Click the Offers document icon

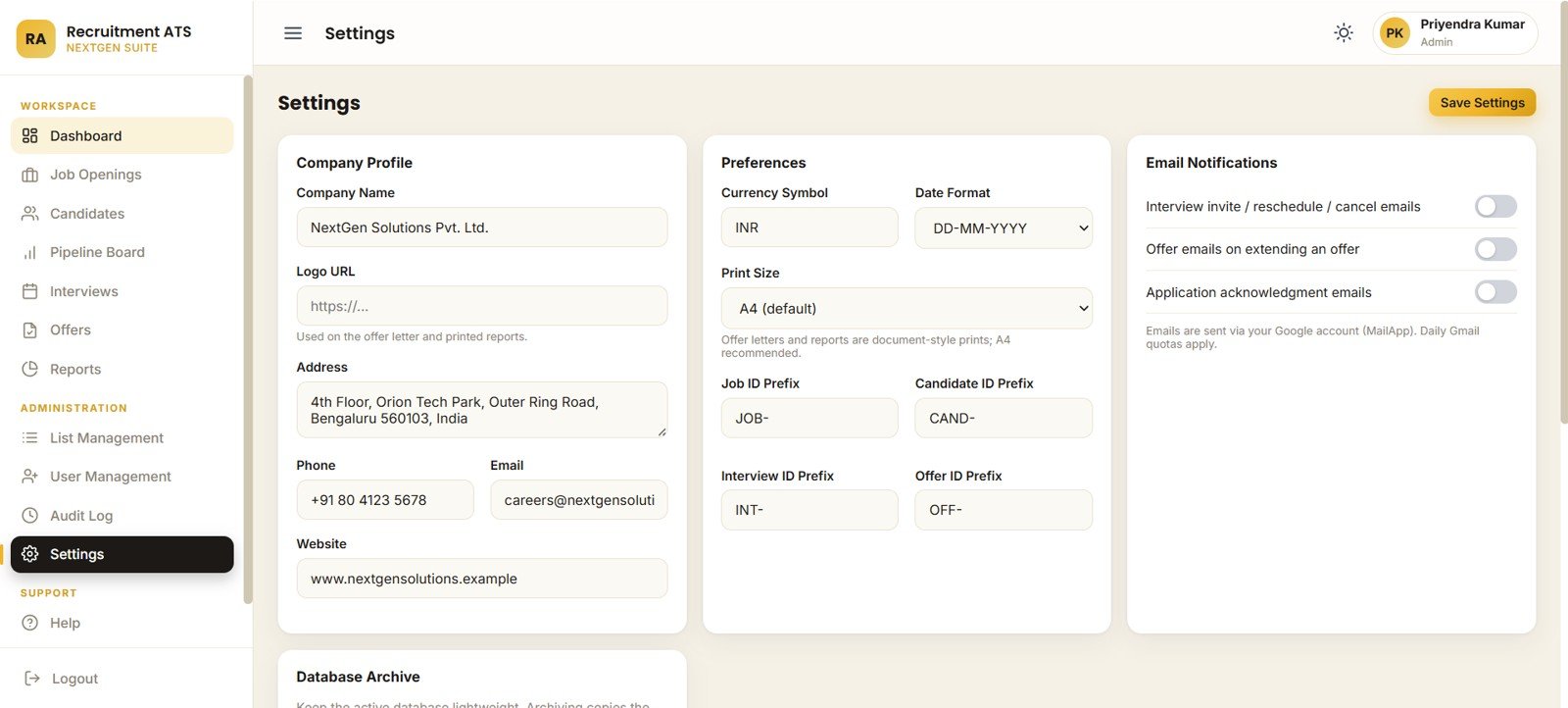click(30, 330)
